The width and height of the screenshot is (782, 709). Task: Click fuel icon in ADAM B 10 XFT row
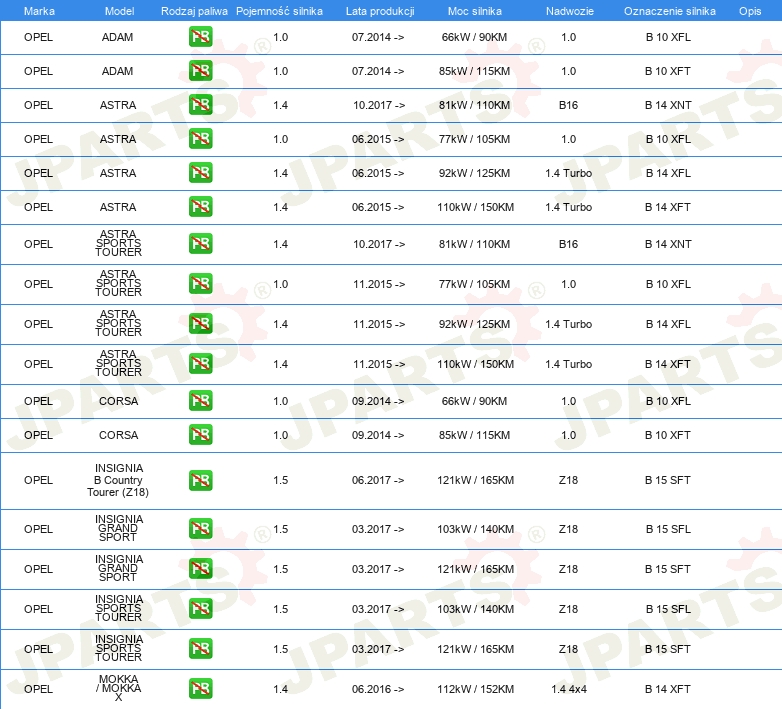[200, 71]
